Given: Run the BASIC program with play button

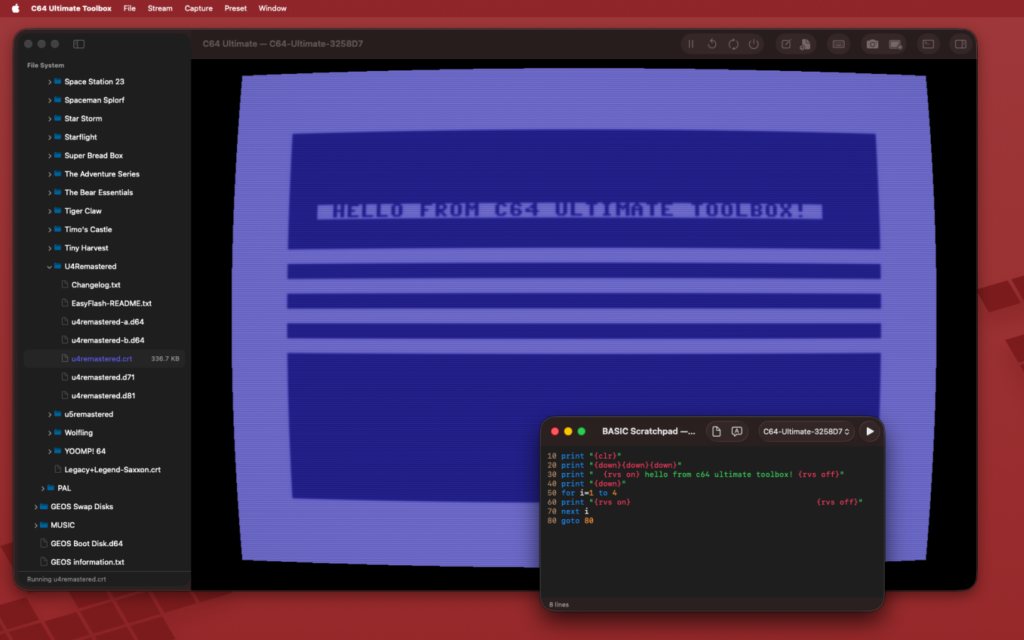Looking at the screenshot, I should point(869,431).
